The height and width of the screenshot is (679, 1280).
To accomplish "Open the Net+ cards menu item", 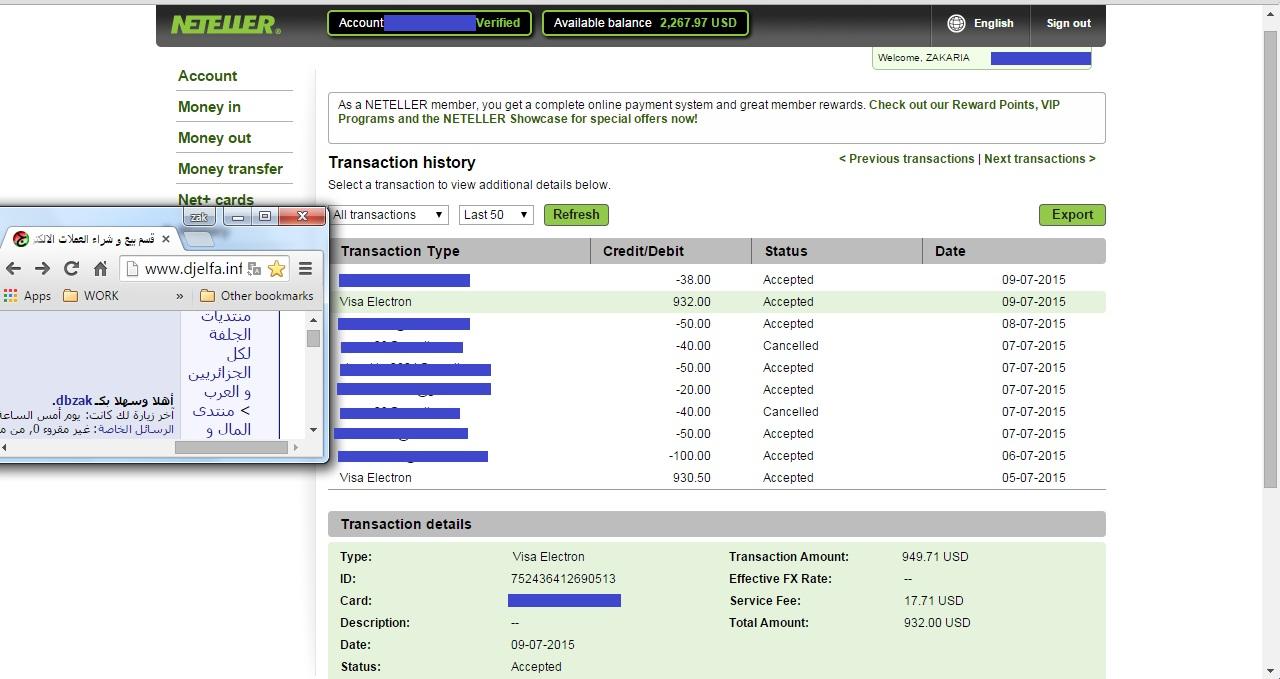I will click(216, 199).
